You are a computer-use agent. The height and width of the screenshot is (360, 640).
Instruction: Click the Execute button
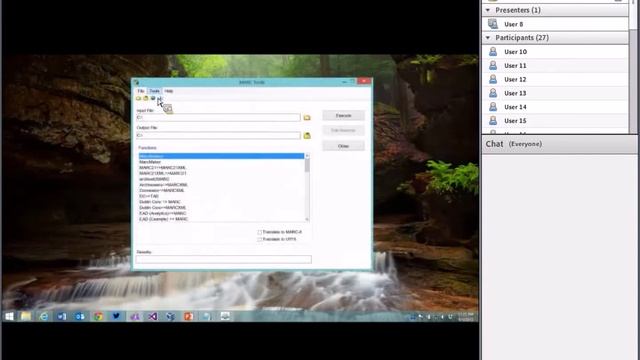click(x=343, y=116)
